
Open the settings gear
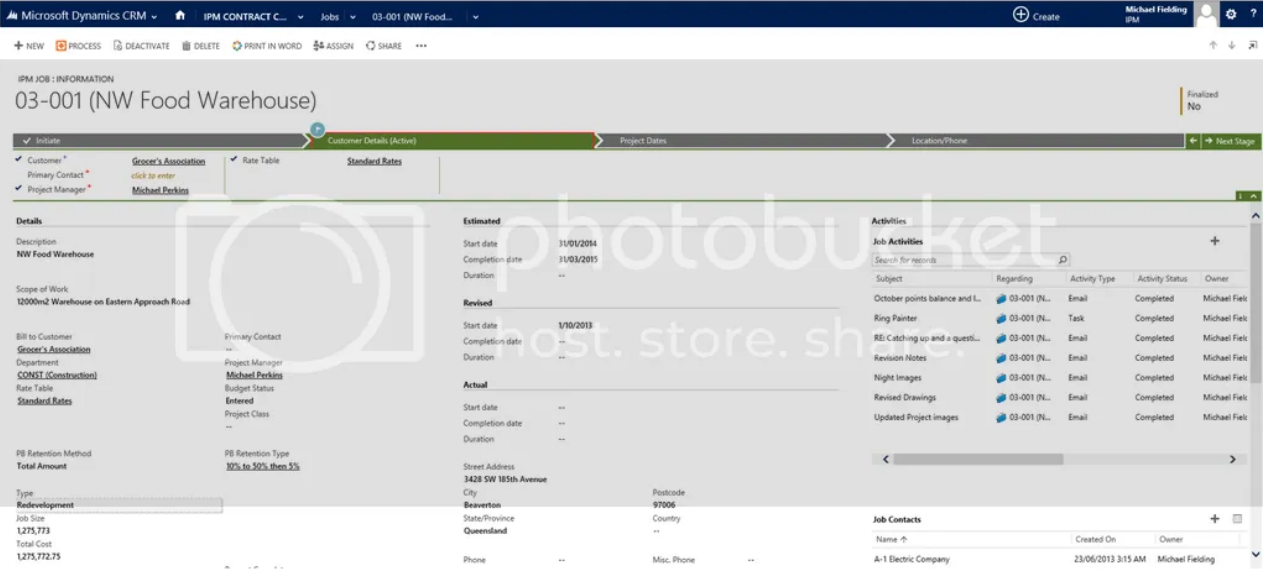pyautogui.click(x=1232, y=15)
